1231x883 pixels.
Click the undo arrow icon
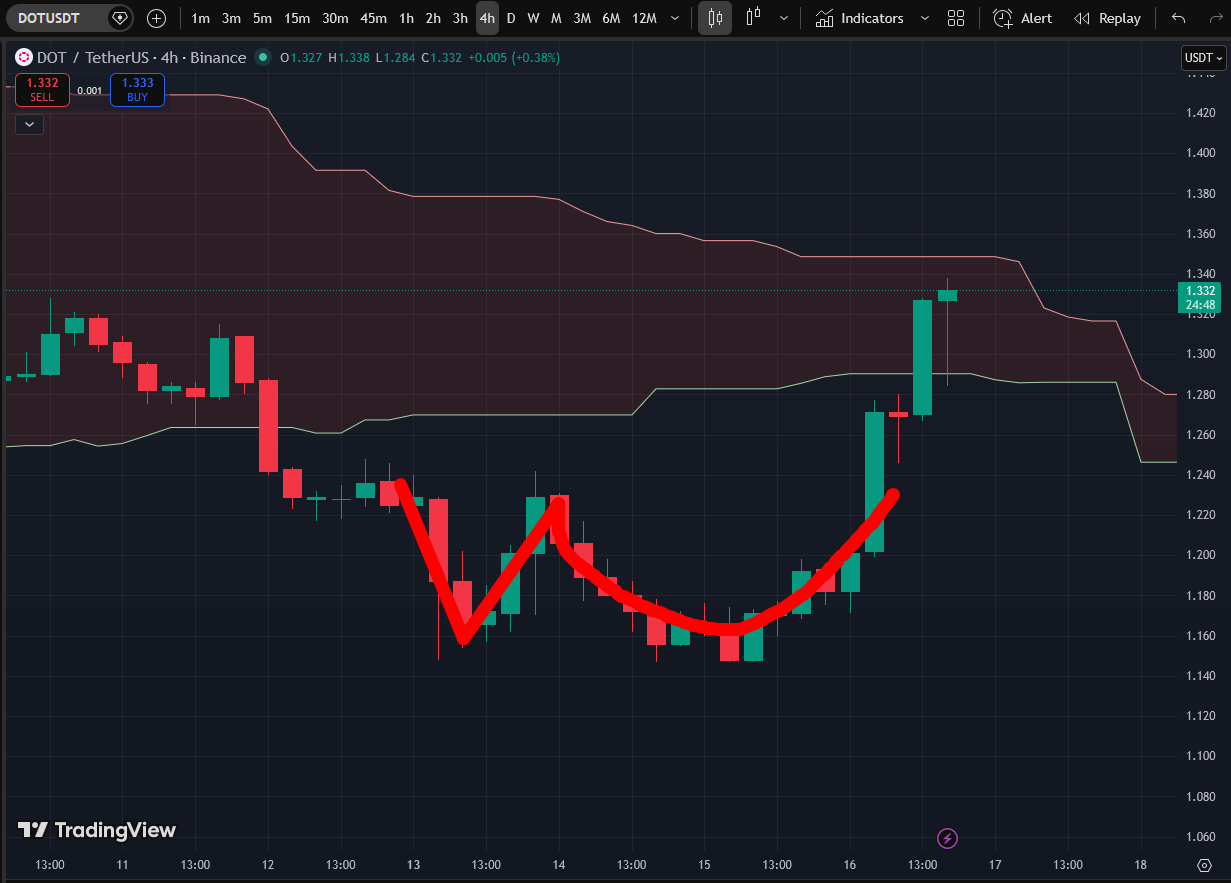(1179, 18)
